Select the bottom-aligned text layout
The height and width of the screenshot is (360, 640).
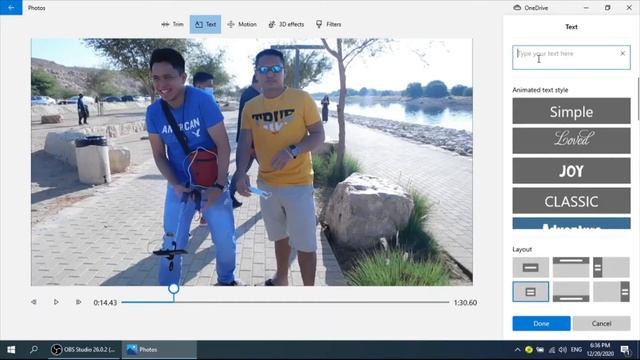571,292
